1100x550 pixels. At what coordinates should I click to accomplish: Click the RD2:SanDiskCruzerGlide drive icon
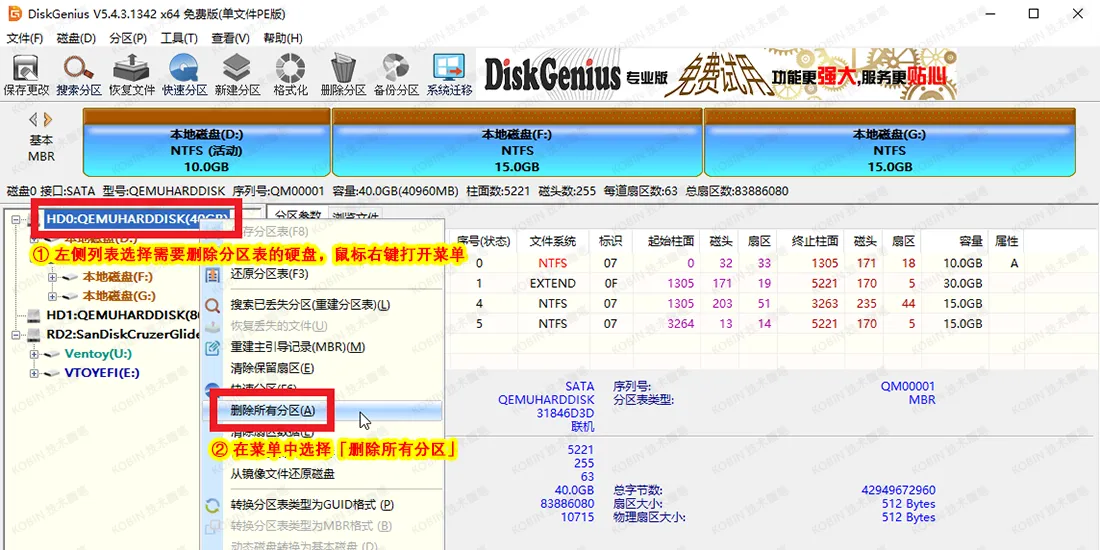pos(34,334)
